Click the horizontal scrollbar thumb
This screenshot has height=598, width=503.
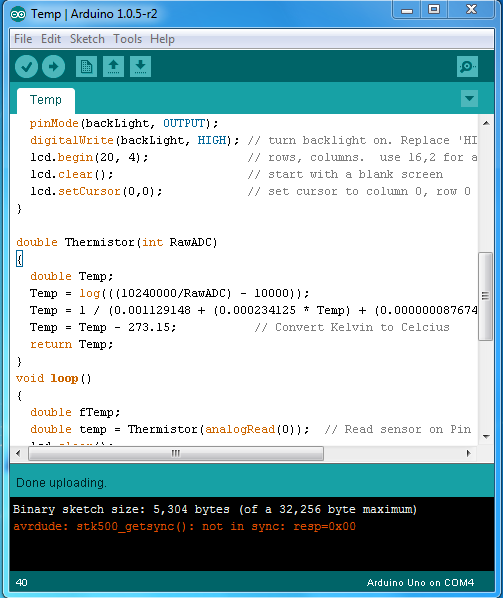(176, 453)
